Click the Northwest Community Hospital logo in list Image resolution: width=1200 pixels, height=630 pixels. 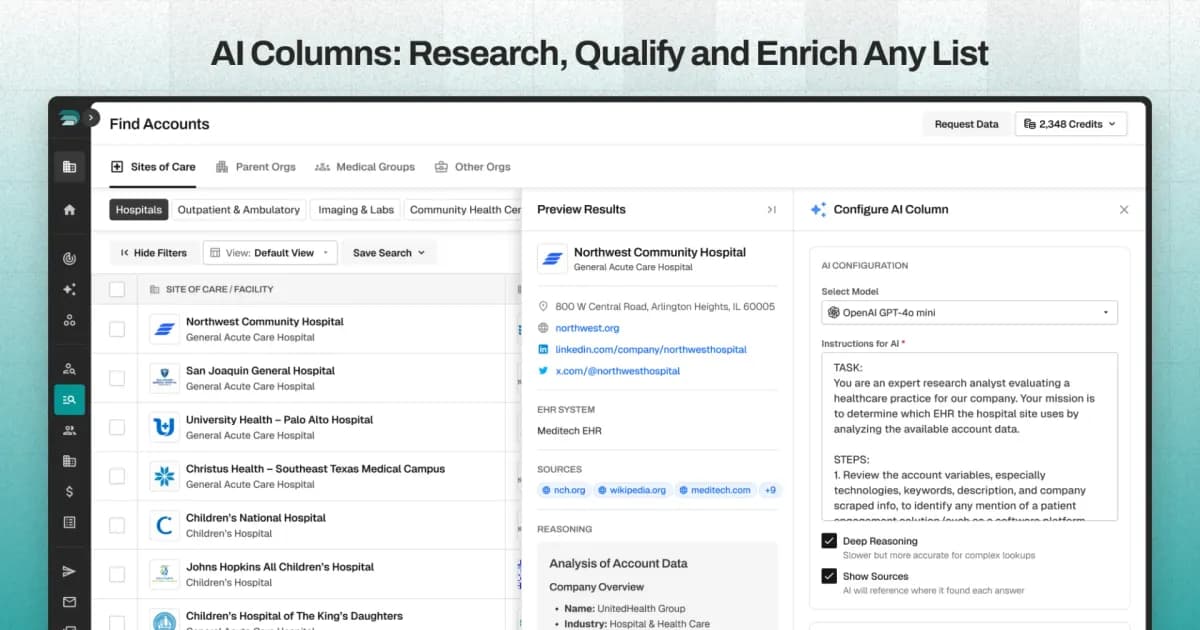coord(164,329)
